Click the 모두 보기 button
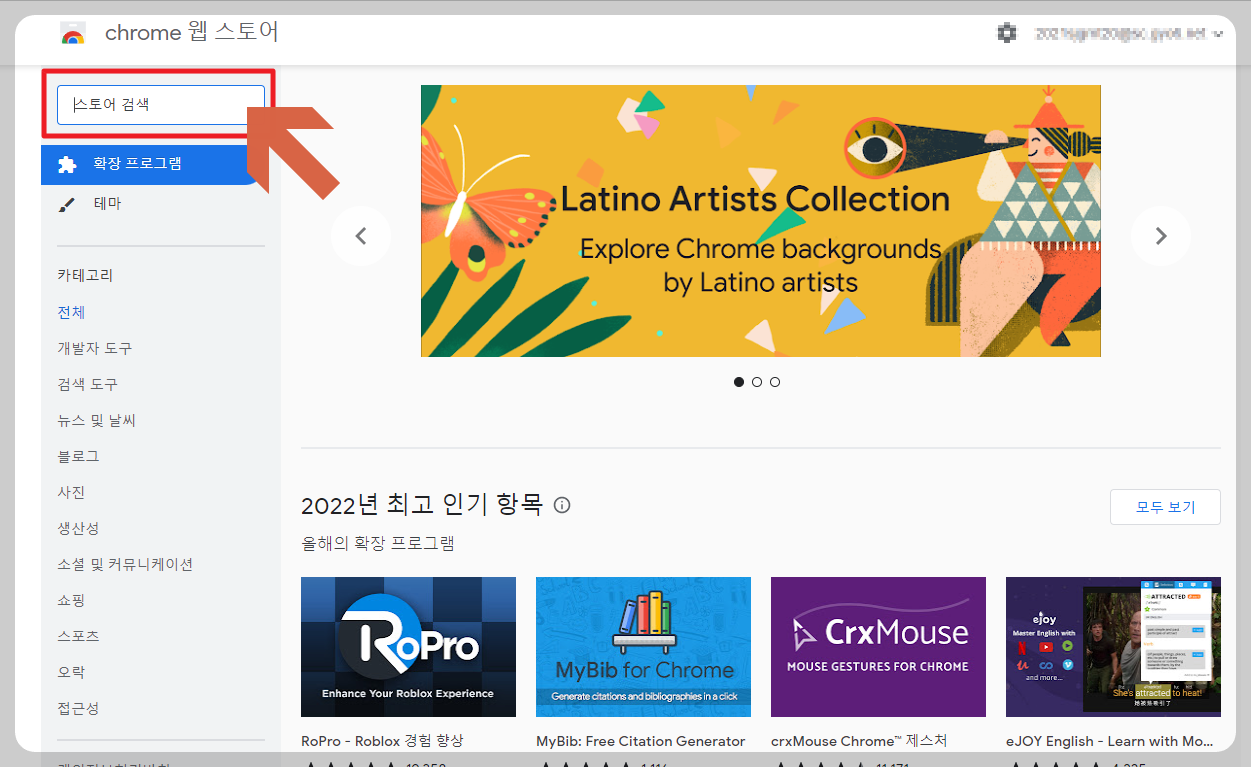 tap(1165, 507)
